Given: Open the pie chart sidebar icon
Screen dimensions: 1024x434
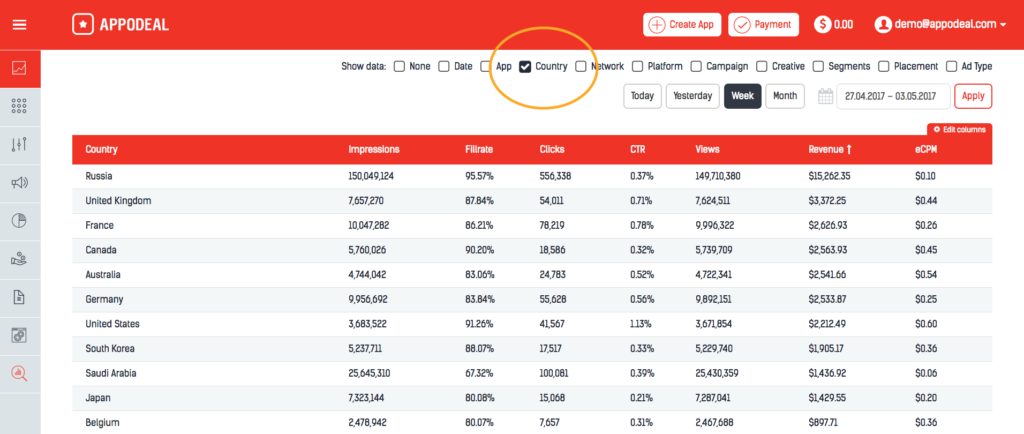Looking at the screenshot, I should 19,220.
